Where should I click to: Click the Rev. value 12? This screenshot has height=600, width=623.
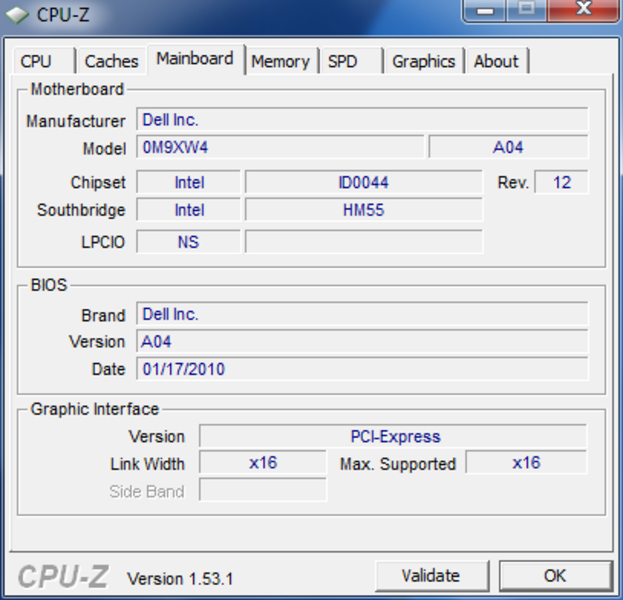pos(561,182)
